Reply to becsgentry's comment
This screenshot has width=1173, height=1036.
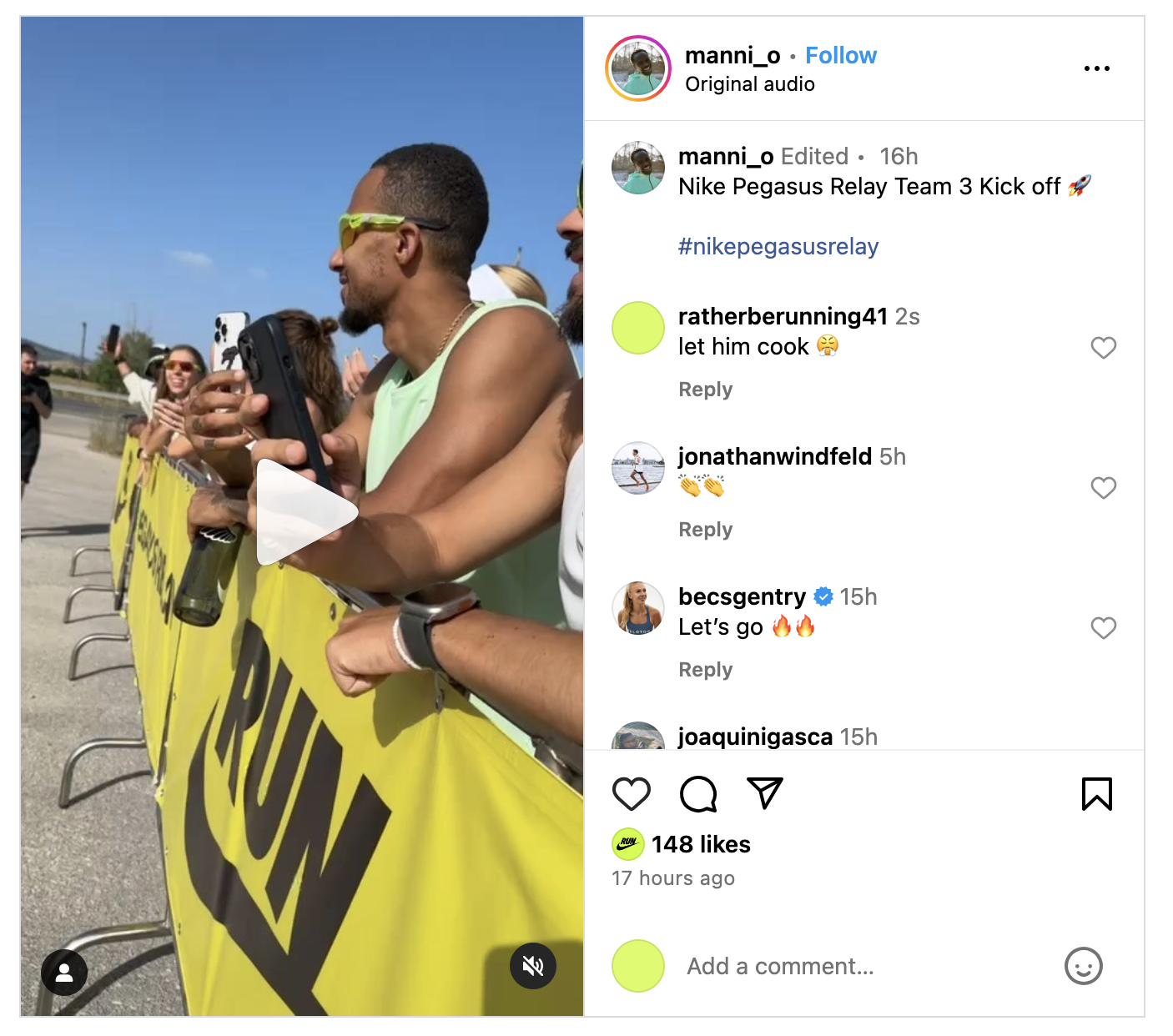tap(706, 670)
